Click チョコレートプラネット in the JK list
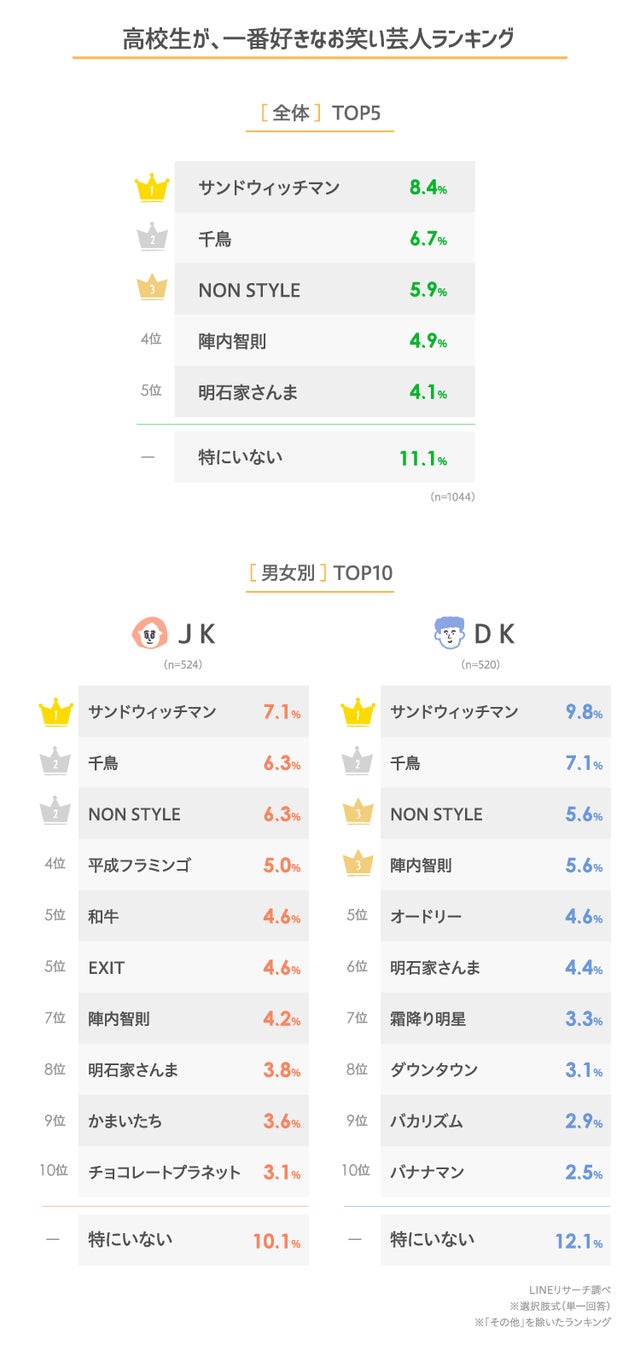The image size is (640, 1350). point(164,1172)
